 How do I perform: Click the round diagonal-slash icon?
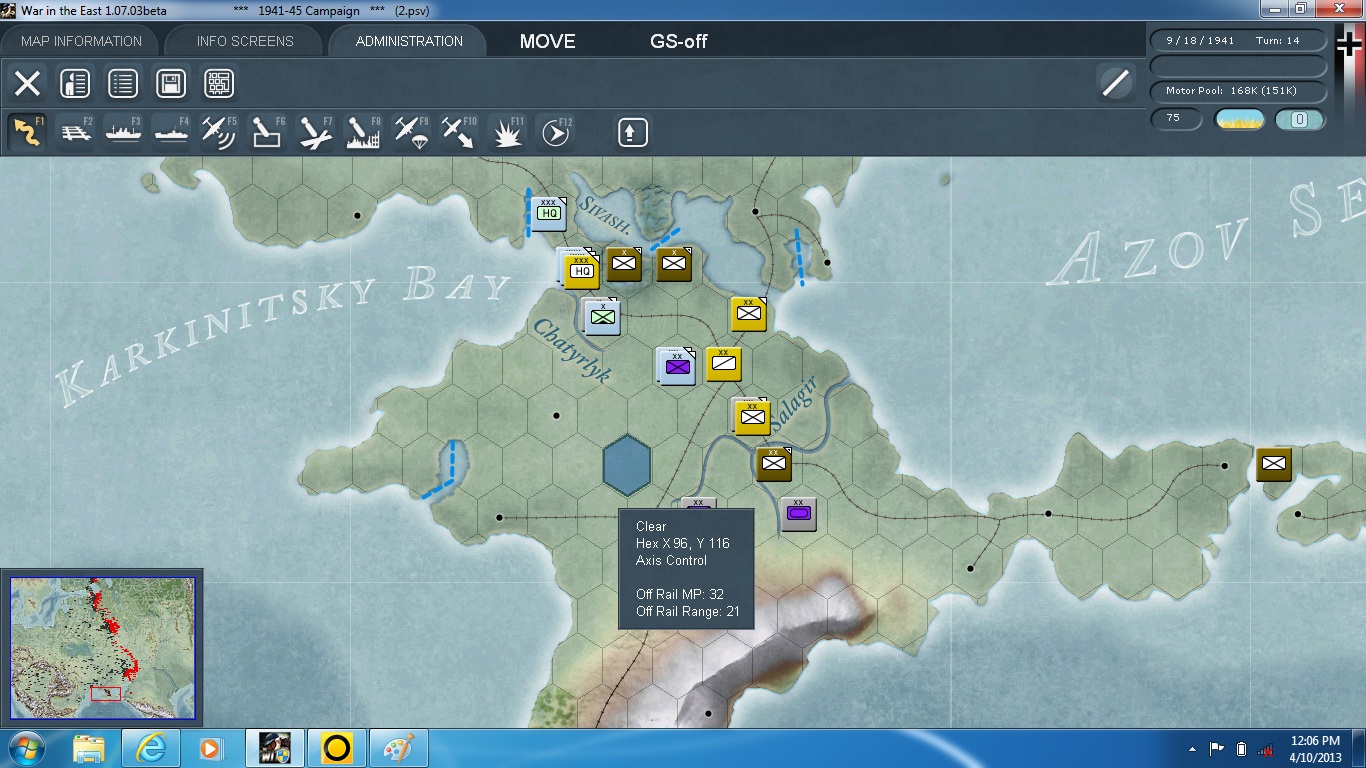point(1115,83)
